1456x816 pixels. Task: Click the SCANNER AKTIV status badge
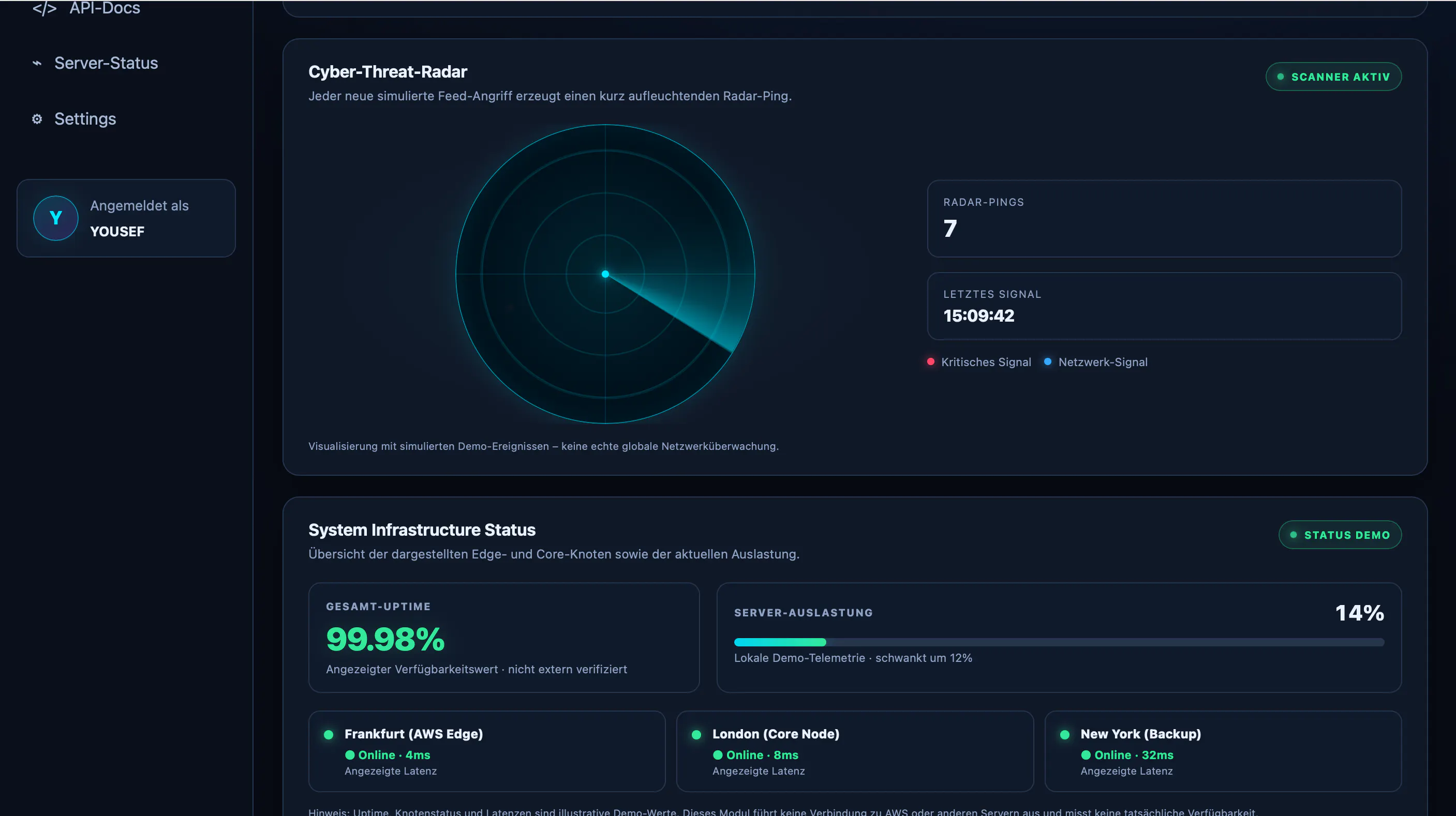(1333, 77)
